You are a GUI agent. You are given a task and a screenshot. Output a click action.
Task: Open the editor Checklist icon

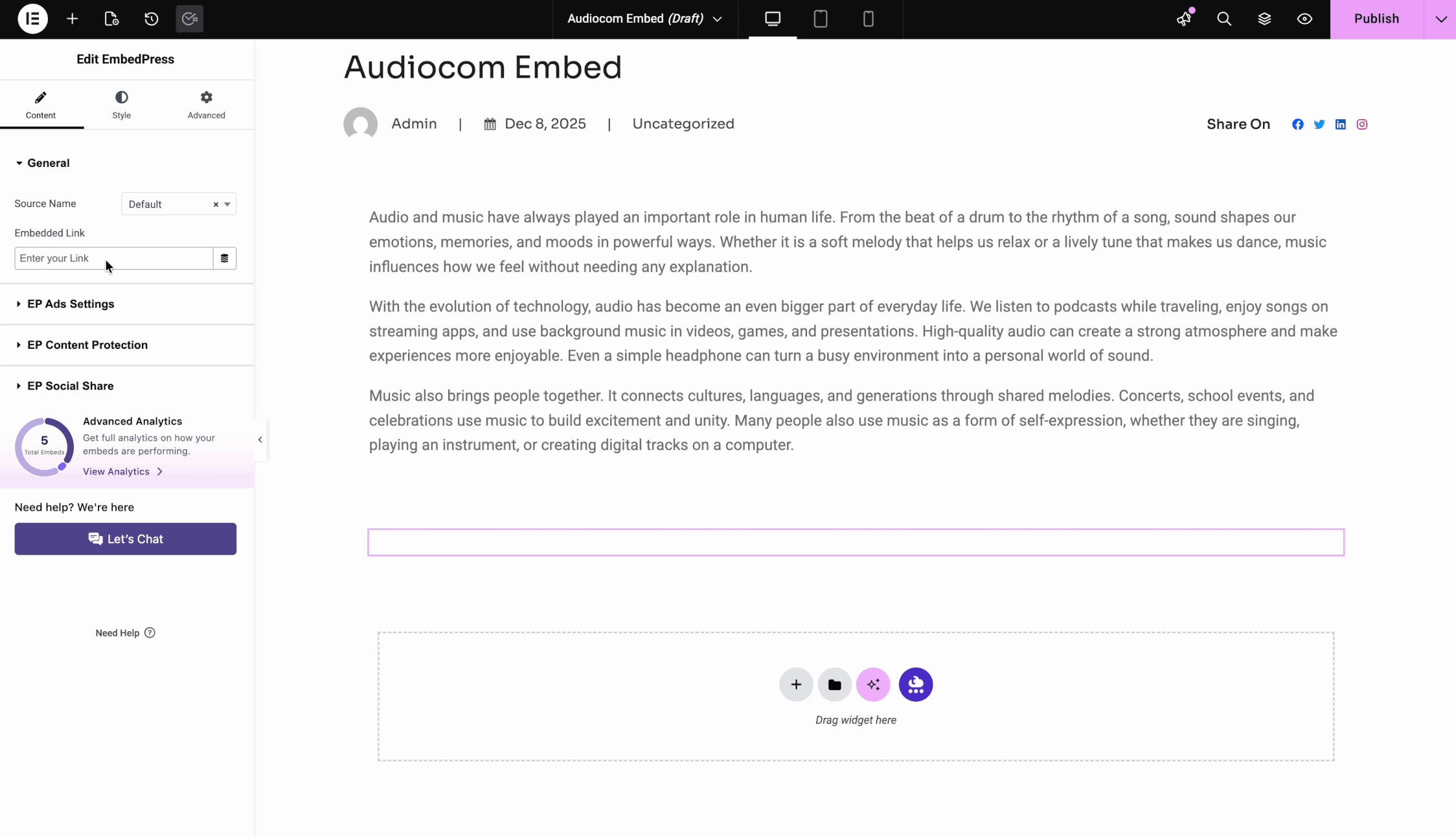click(188, 19)
